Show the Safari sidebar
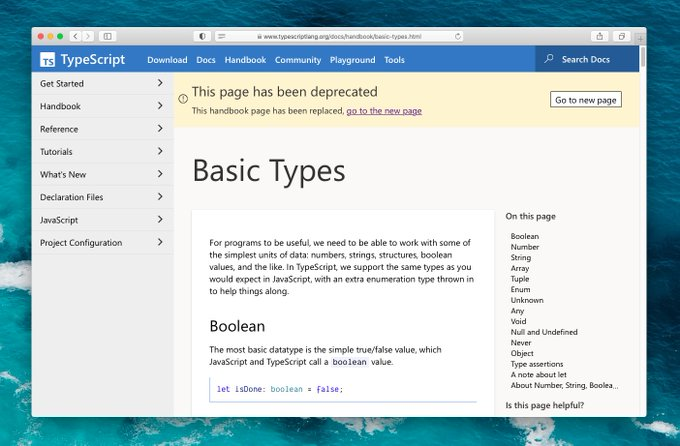The width and height of the screenshot is (680, 446). click(108, 36)
